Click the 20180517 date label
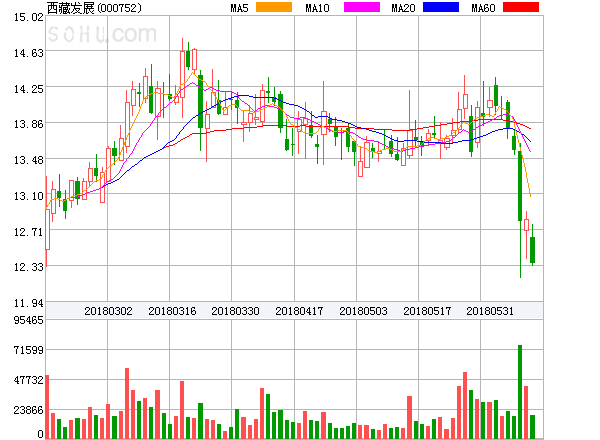Viewport: 600px width, 440px height. point(427,311)
